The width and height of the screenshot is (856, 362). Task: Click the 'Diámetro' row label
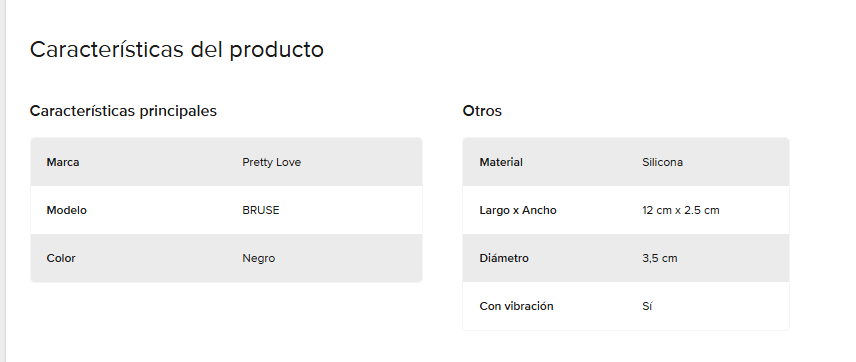click(504, 258)
